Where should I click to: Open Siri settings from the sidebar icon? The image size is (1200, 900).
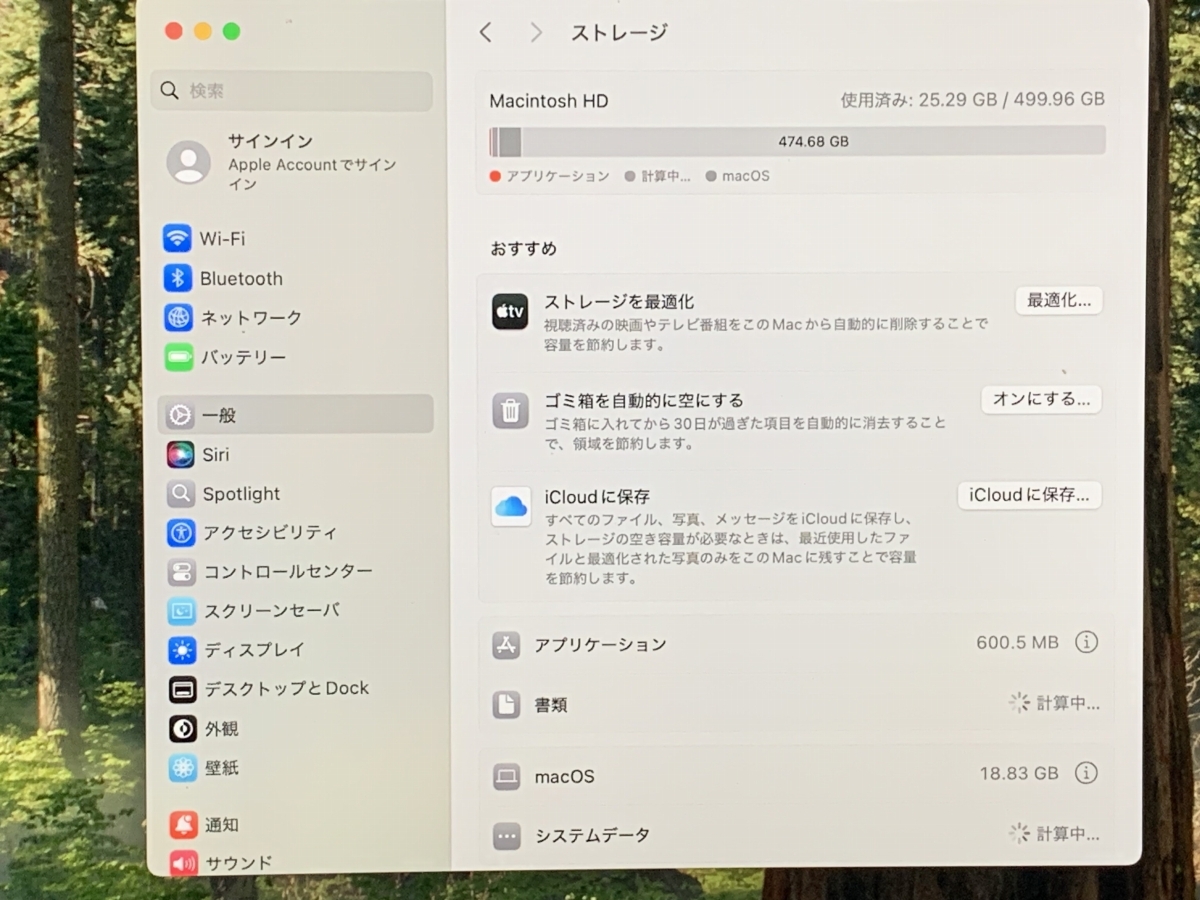click(x=181, y=454)
